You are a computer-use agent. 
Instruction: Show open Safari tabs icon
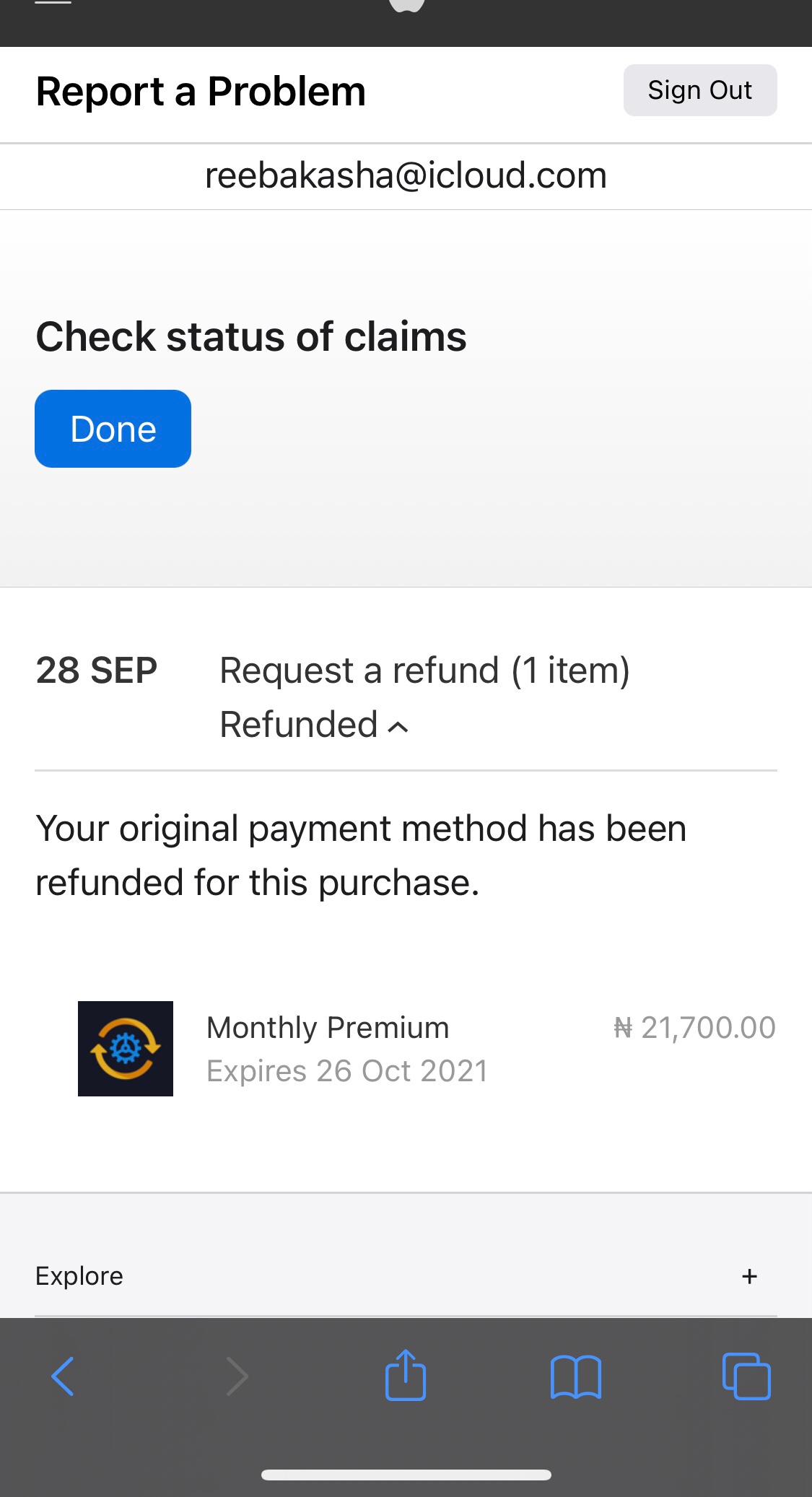point(746,1376)
